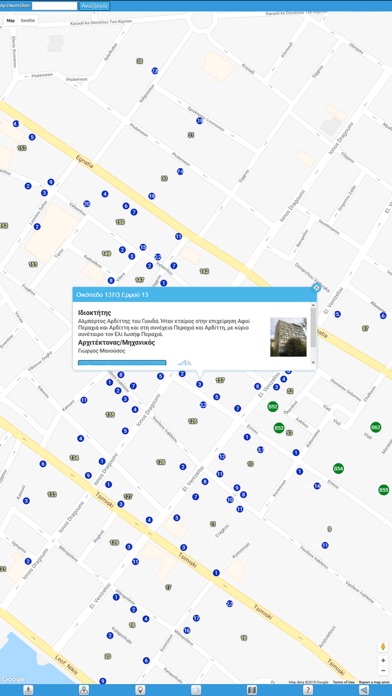Click the architect name Γιώργος Μανούσος
The height and width of the screenshot is (696, 392).
[x=101, y=351]
